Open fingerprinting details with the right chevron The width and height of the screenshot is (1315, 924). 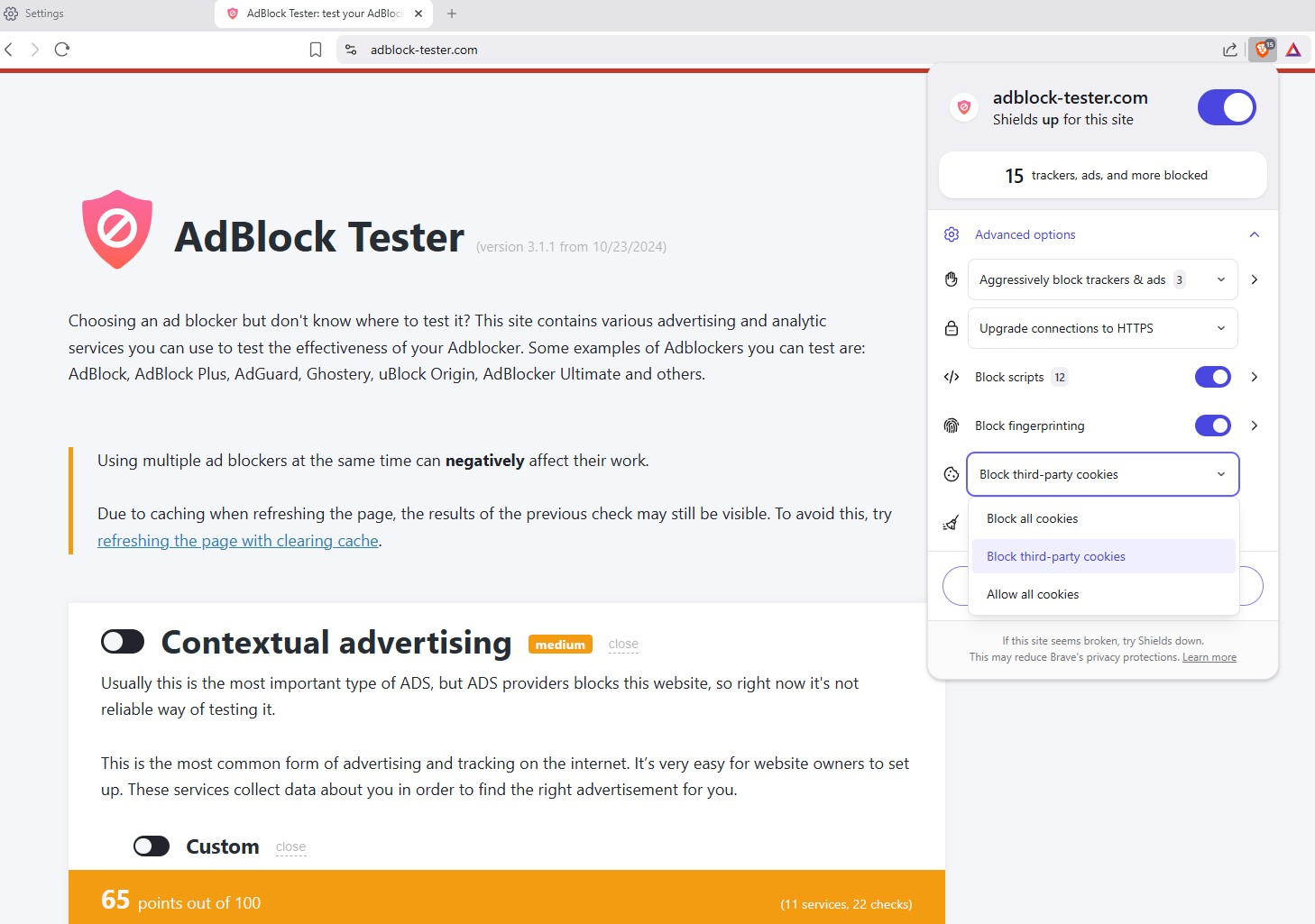pos(1254,425)
